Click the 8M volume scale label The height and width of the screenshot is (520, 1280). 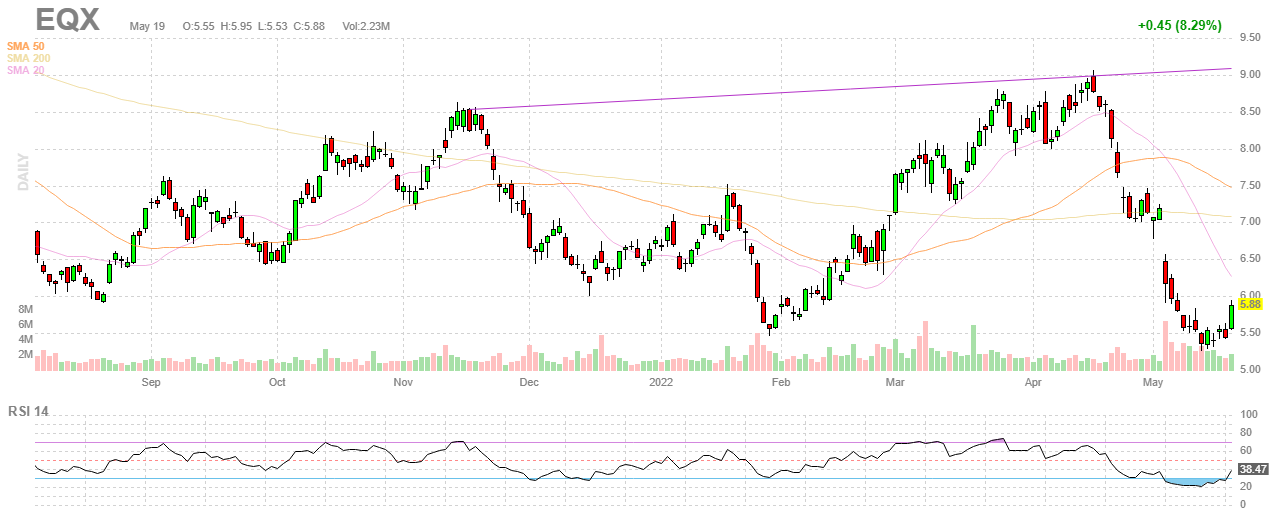click(26, 310)
